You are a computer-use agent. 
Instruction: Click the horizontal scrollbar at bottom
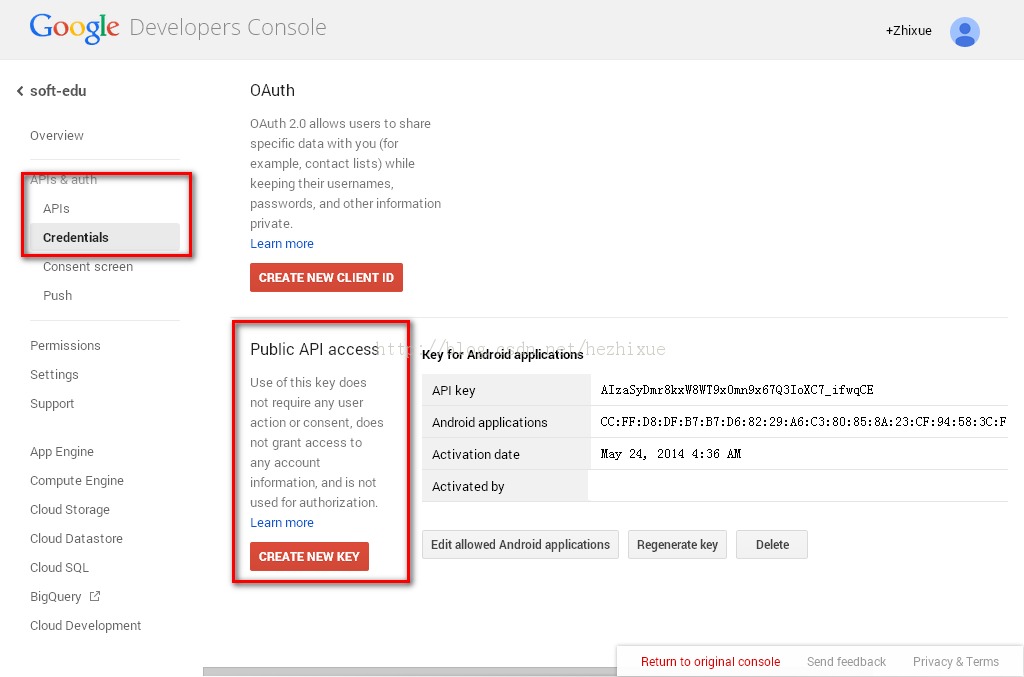pyautogui.click(x=409, y=672)
